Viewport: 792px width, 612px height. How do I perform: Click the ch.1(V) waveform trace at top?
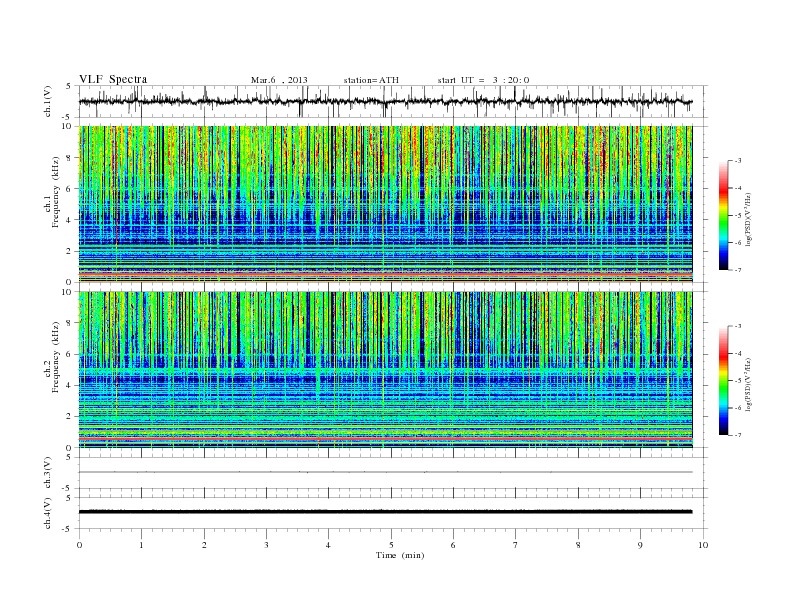pos(385,101)
